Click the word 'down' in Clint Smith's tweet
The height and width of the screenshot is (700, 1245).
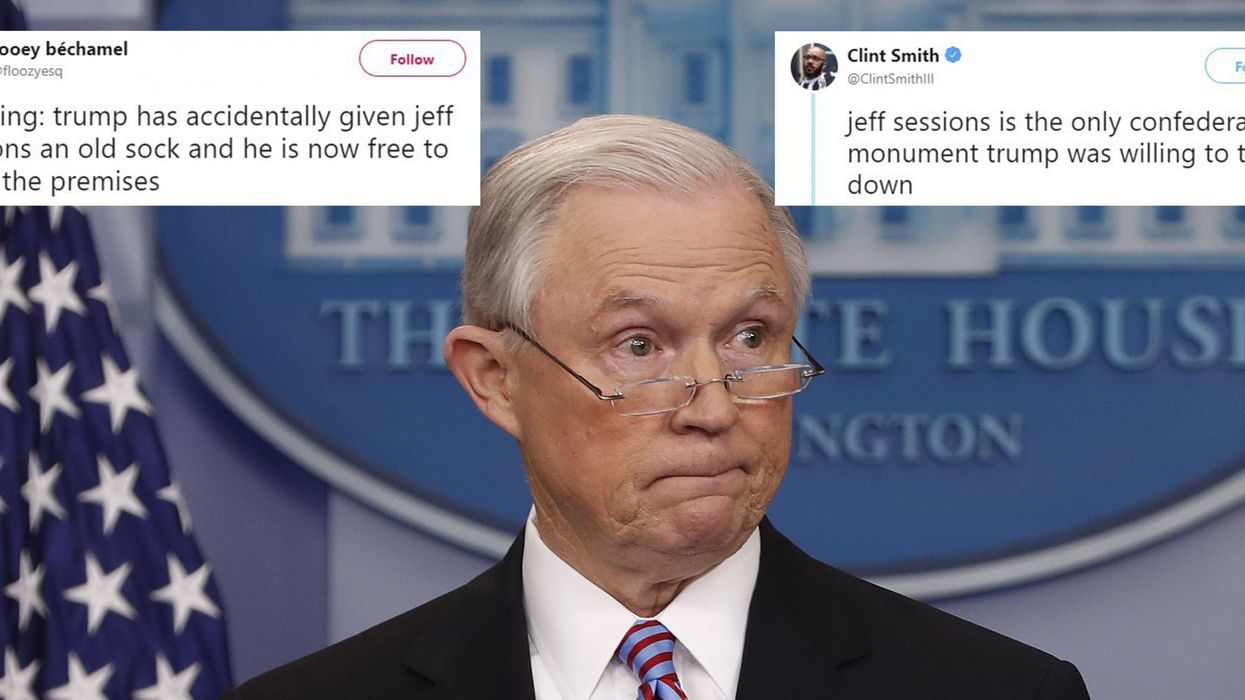tap(880, 185)
